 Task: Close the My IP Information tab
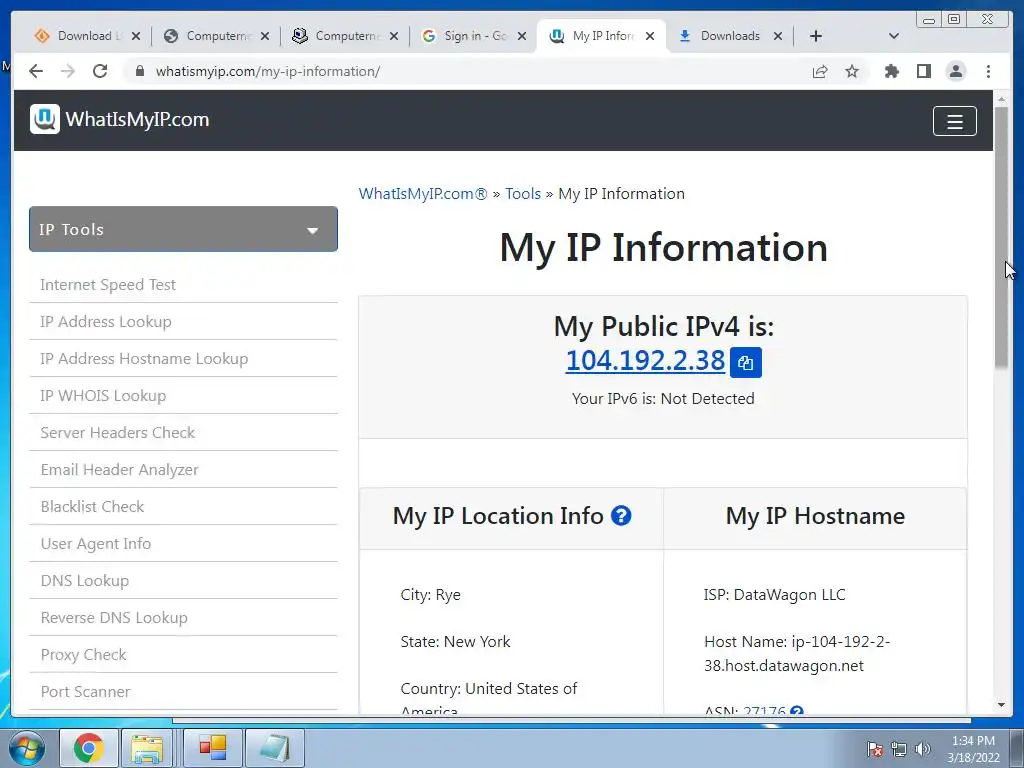coord(650,36)
